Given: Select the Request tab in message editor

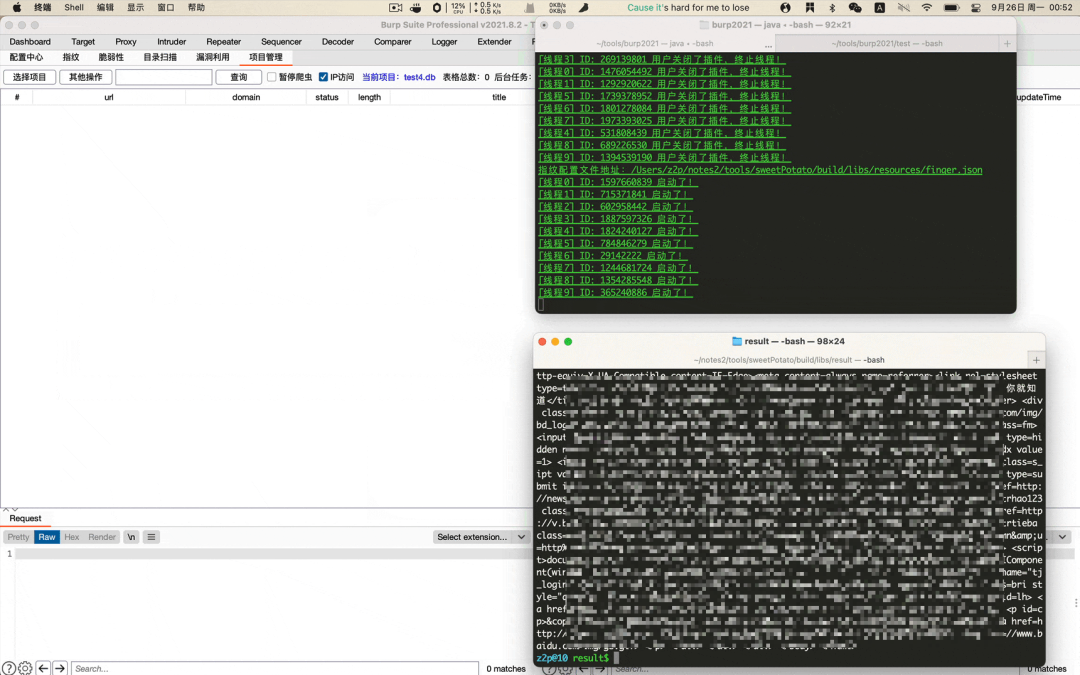Looking at the screenshot, I should (25, 519).
